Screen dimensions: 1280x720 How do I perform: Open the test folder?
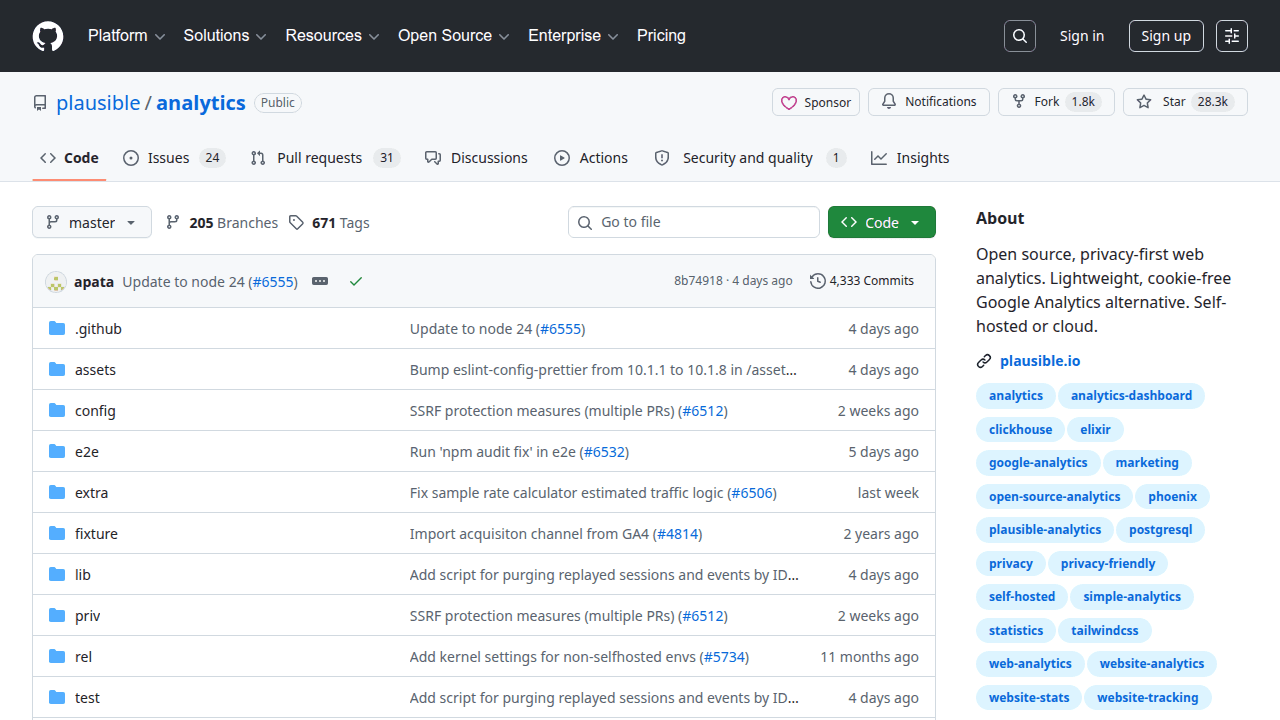point(87,698)
